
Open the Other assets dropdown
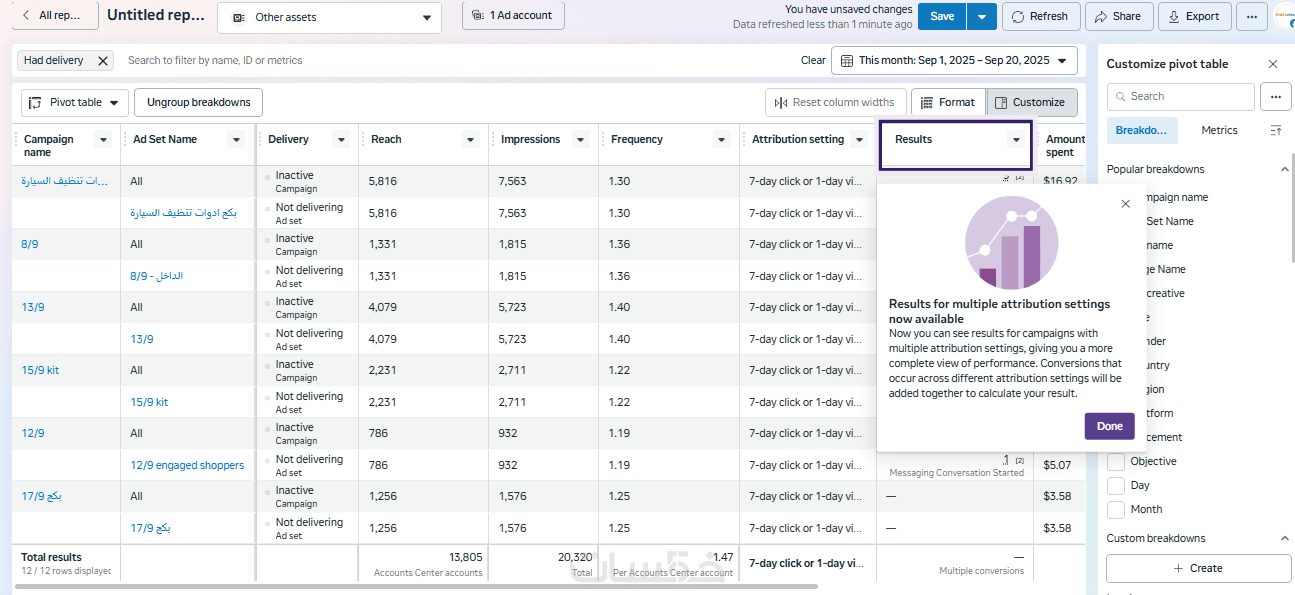329,17
